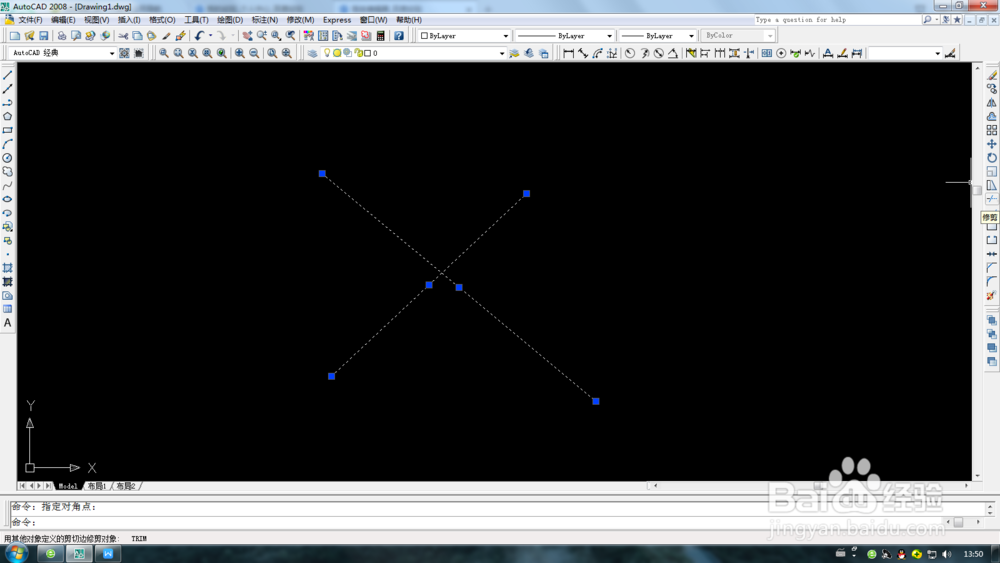Screen dimensions: 1000x563
Task: Click the Match Properties brush icon
Action: [x=180, y=36]
